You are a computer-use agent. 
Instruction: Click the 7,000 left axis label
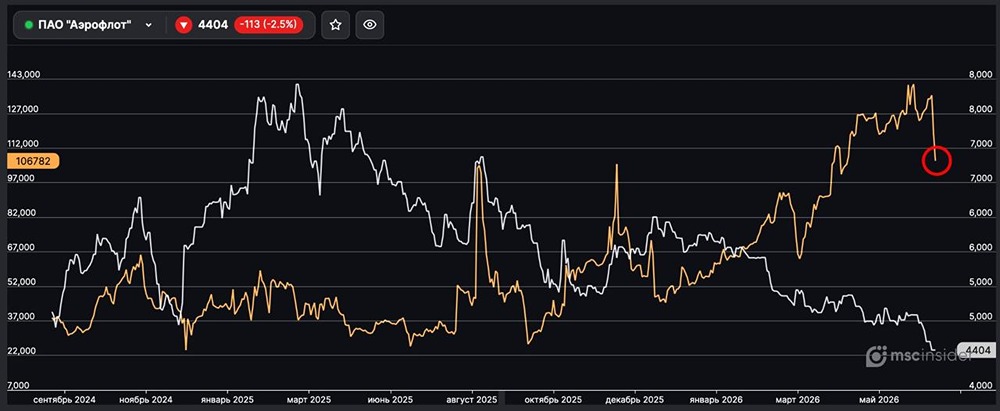[20, 386]
